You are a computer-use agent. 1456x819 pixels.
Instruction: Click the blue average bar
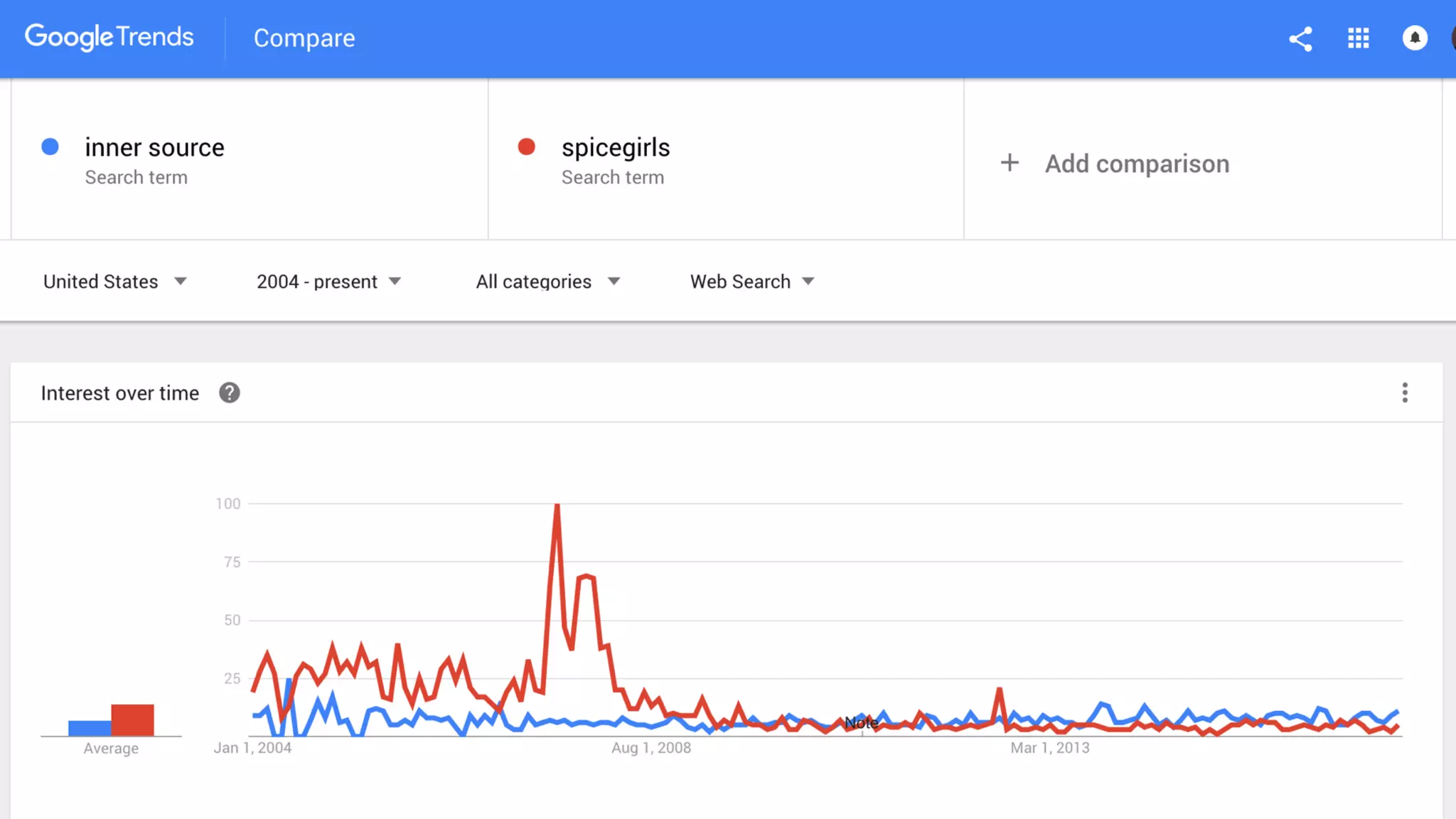tap(89, 728)
